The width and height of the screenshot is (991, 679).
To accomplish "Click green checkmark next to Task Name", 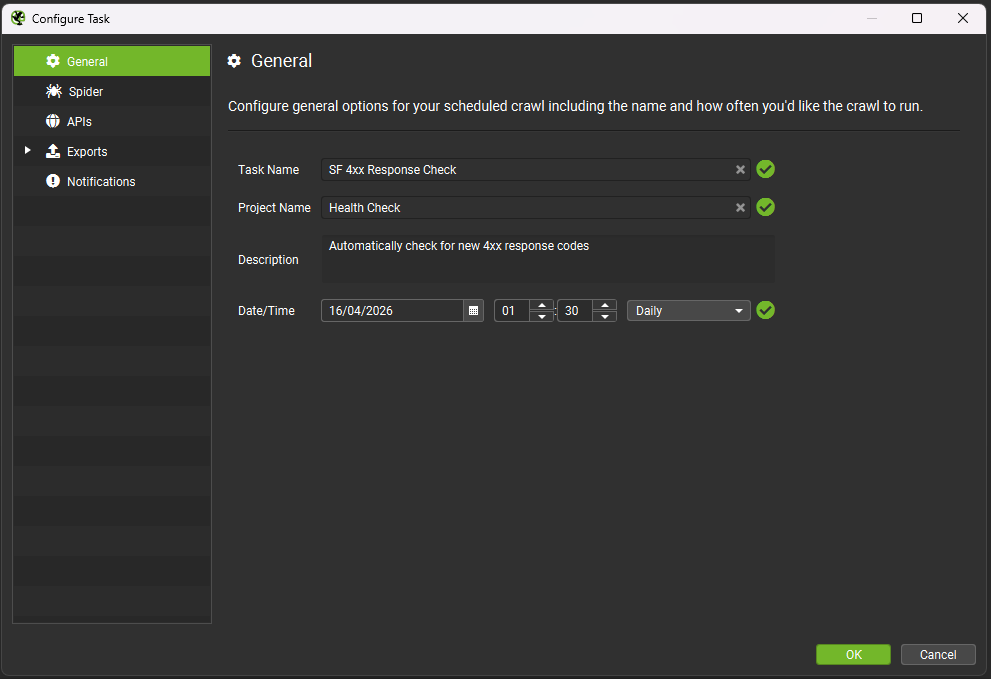I will pyautogui.click(x=765, y=170).
